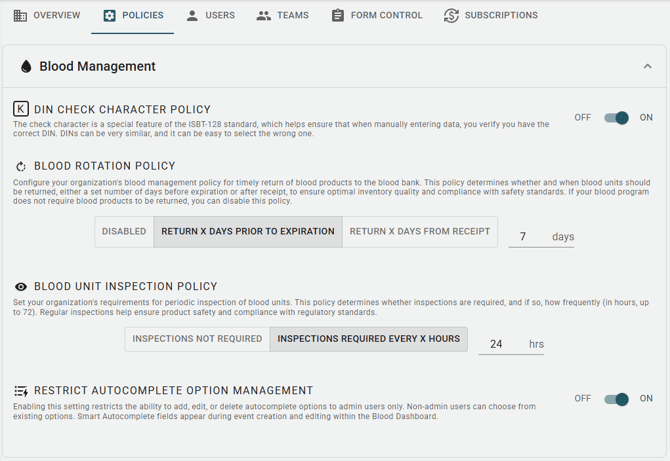Go to the Teams tab
Viewport: 670px width, 461px height.
click(282, 15)
